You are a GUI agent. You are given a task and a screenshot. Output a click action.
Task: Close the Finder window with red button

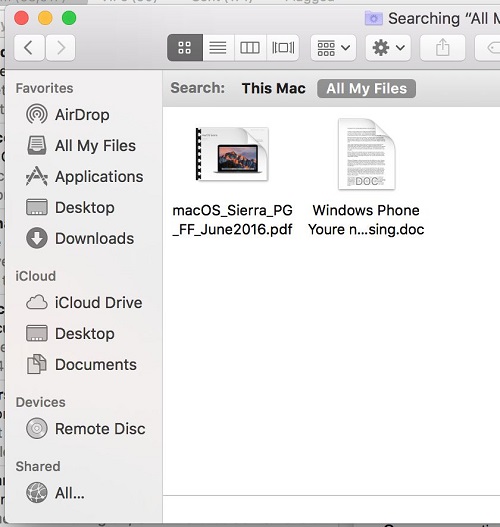point(22,18)
